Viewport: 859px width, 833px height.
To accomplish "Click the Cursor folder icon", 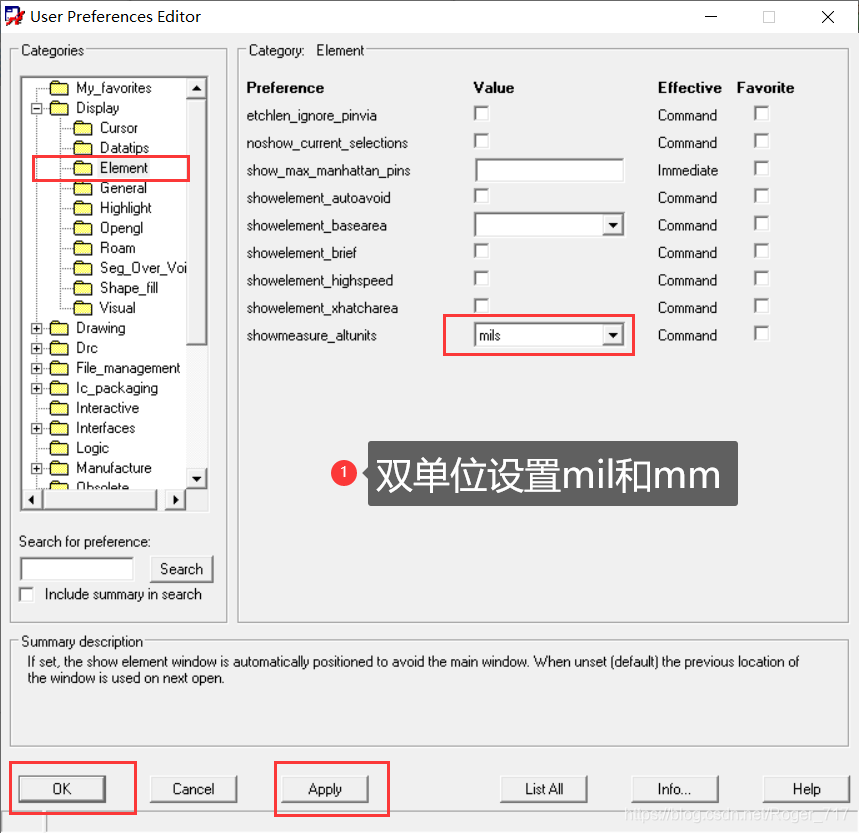I will [82, 128].
